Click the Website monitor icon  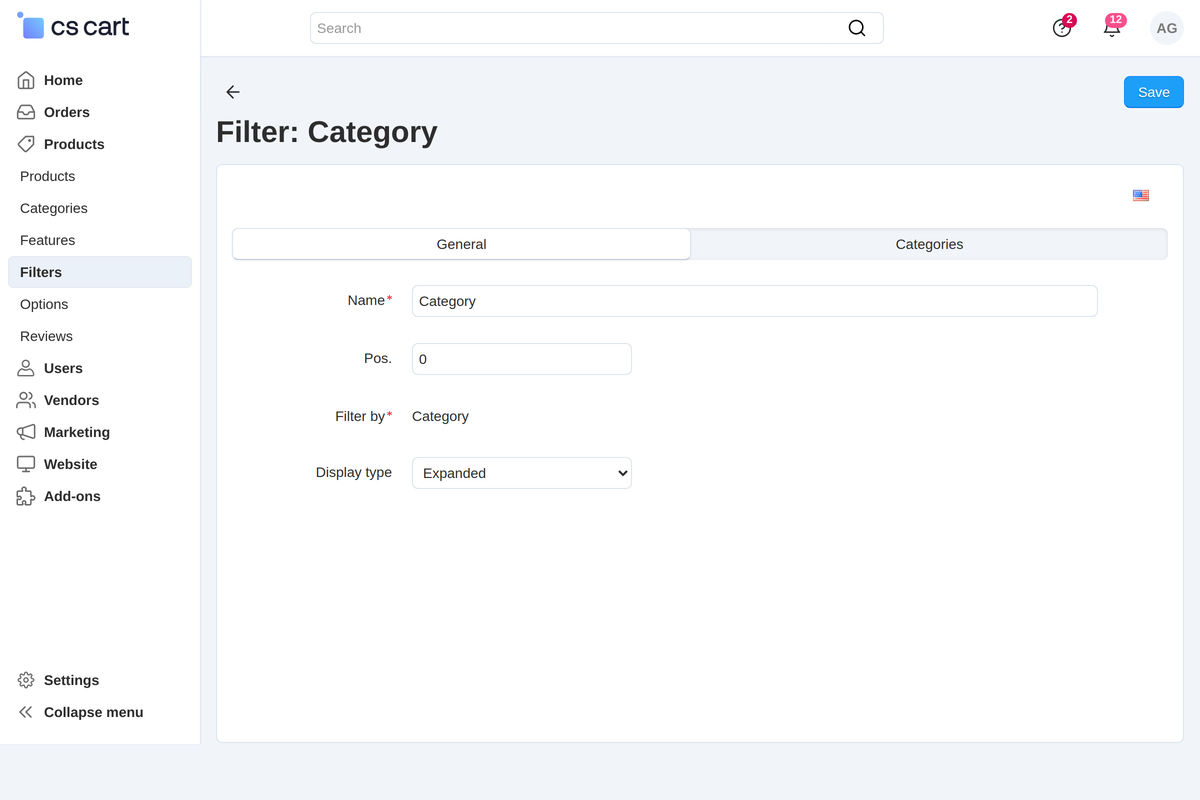click(x=26, y=464)
